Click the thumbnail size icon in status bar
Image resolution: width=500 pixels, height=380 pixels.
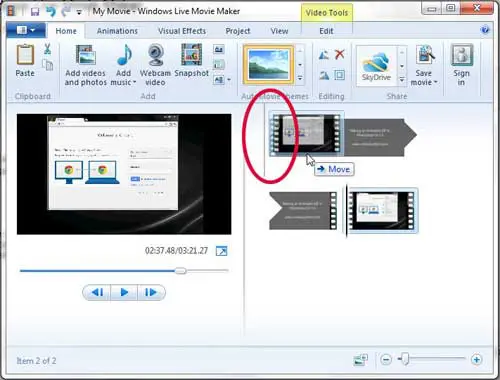point(361,360)
